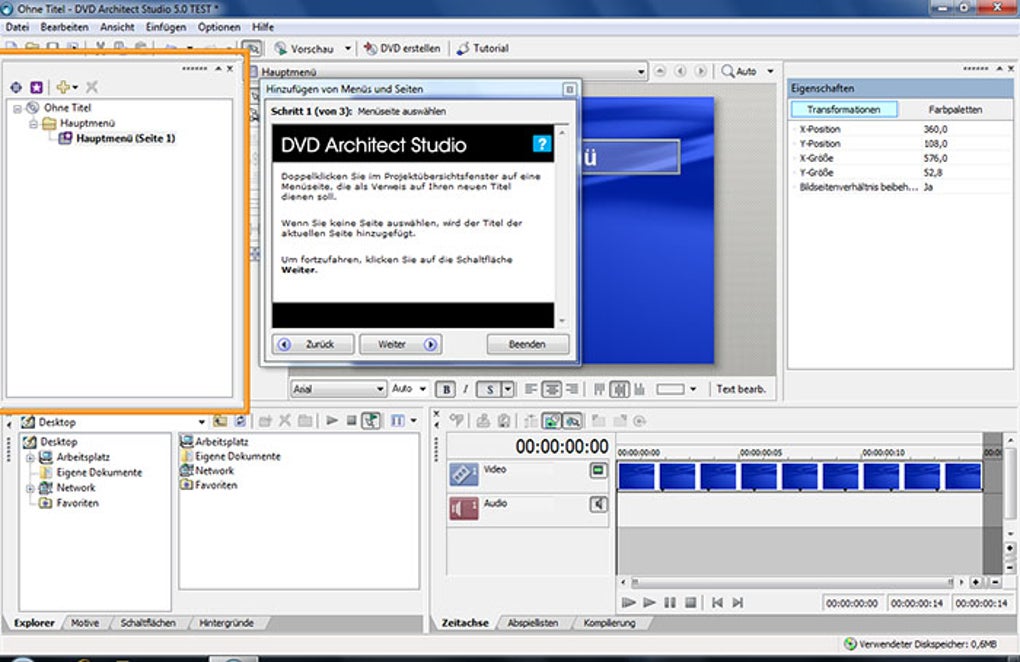Select Hauptmenü (Seite 1) in project tree
This screenshot has height=662, width=1020.
point(125,138)
